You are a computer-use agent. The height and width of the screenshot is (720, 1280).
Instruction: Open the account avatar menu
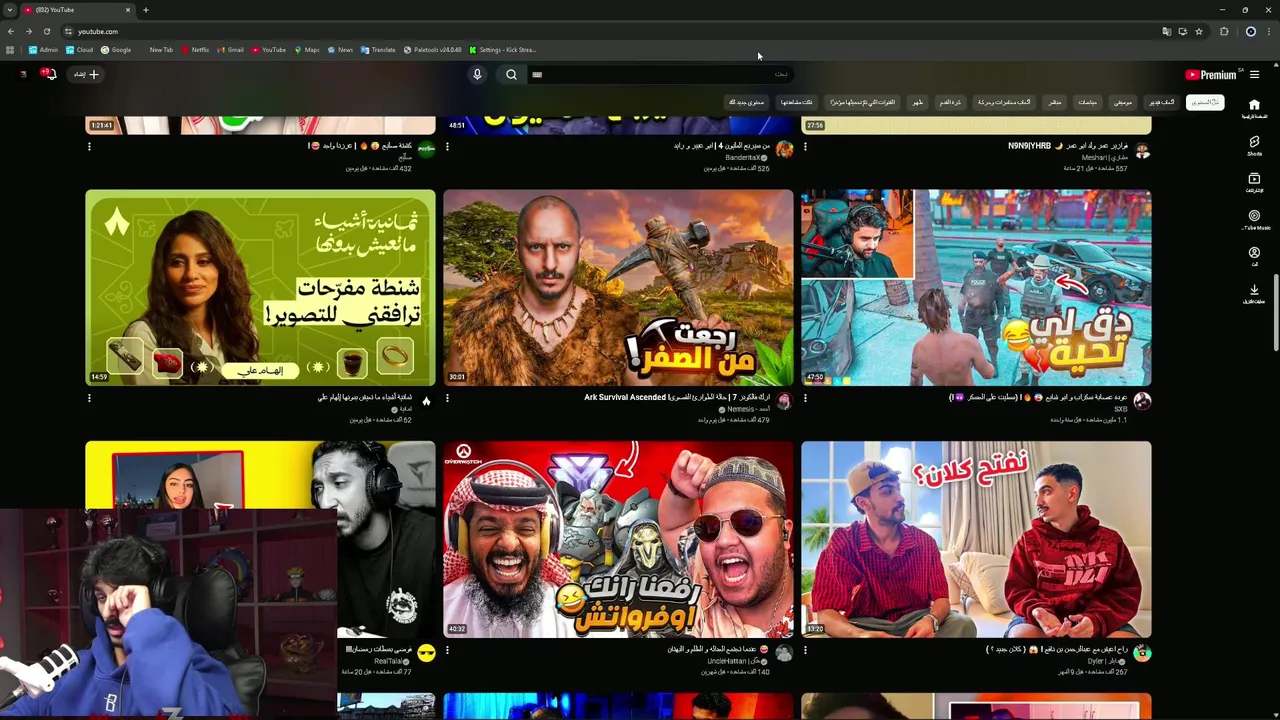point(22,74)
